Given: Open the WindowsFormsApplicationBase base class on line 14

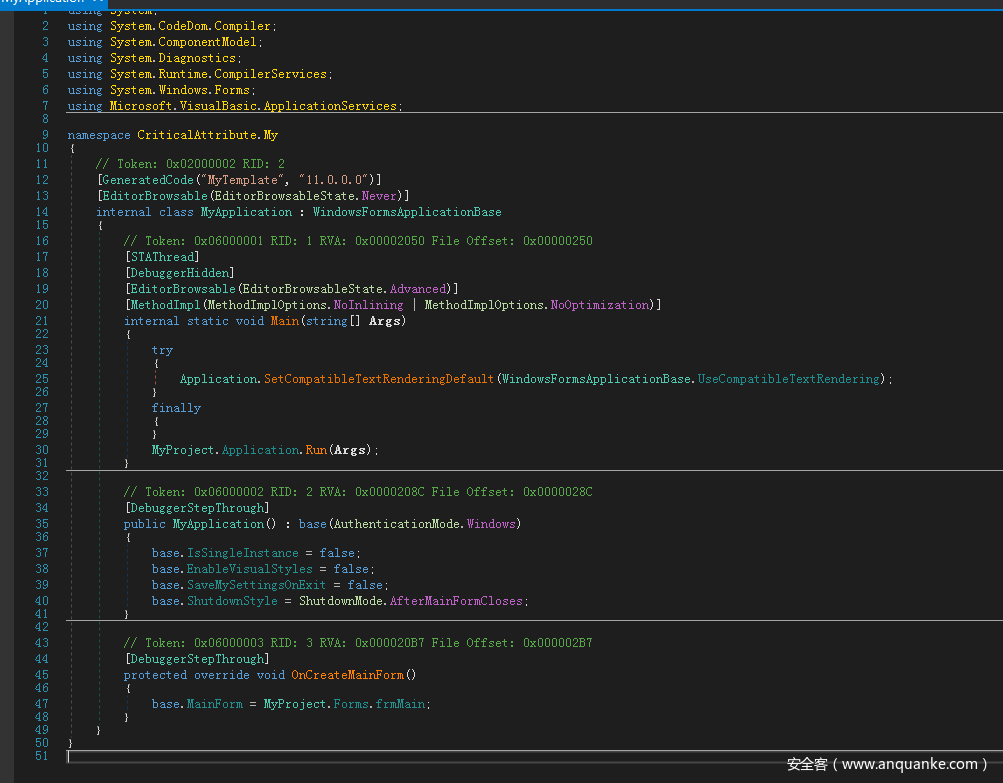Looking at the screenshot, I should tap(406, 212).
